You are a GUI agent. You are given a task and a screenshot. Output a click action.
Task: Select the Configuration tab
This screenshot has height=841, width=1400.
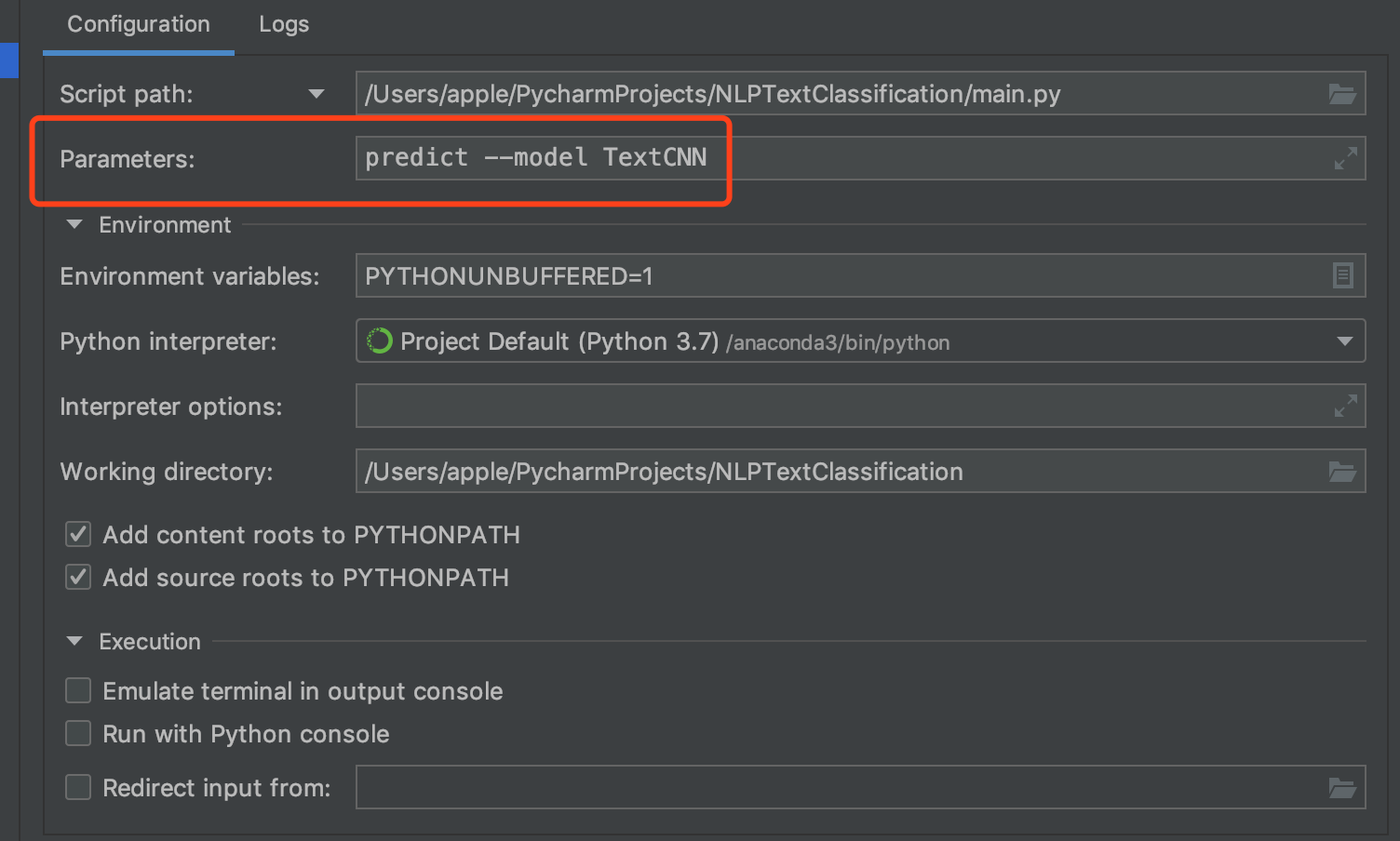[138, 24]
